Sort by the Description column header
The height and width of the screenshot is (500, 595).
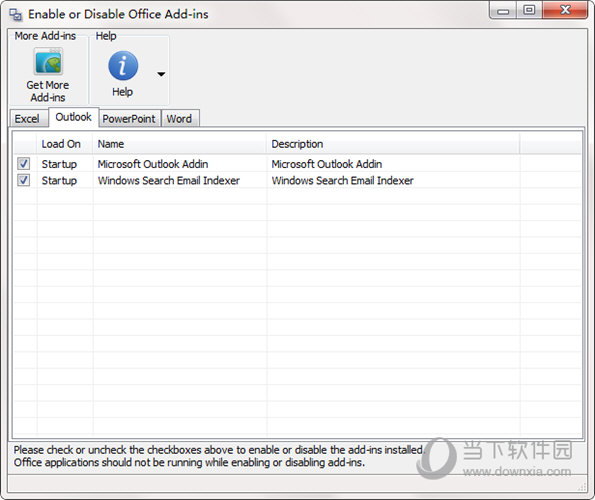393,144
